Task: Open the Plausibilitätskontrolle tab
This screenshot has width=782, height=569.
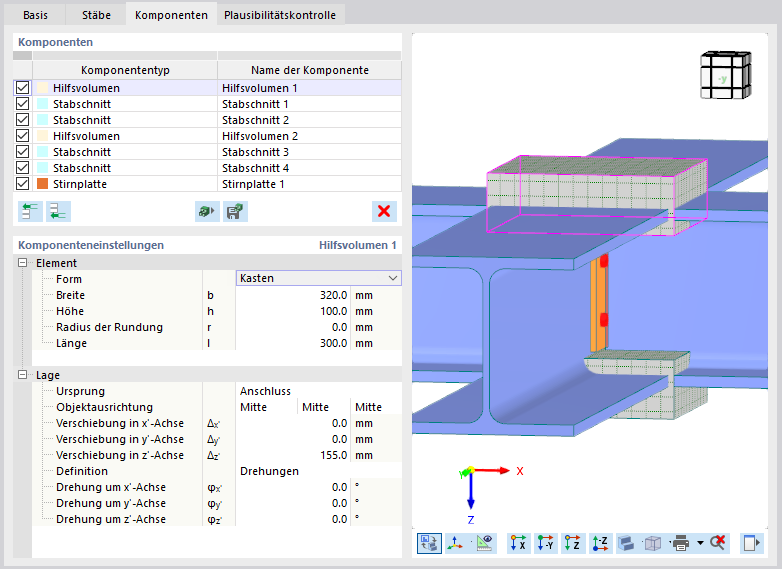Action: tap(280, 15)
